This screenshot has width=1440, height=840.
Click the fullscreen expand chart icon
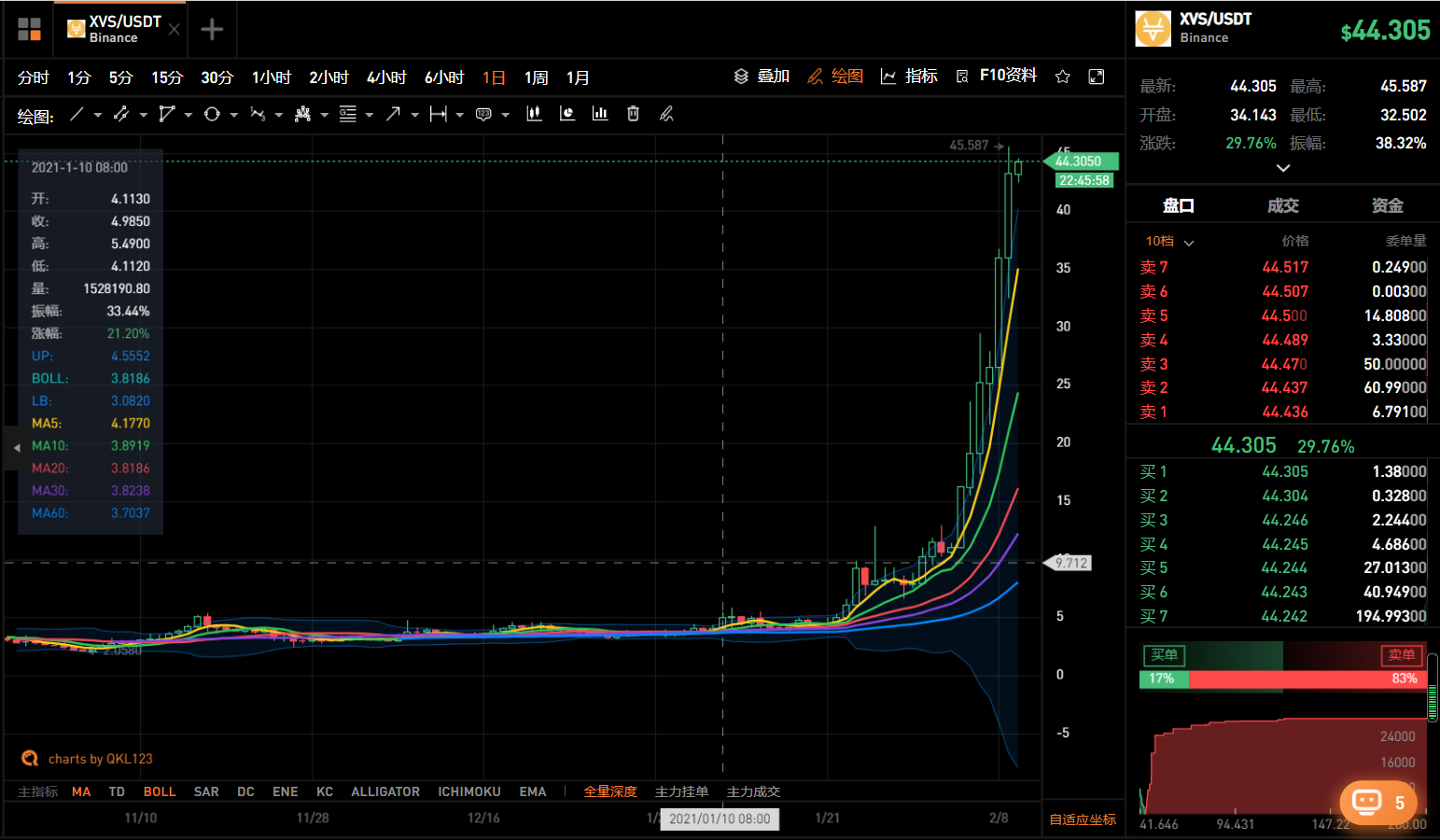tap(1097, 77)
